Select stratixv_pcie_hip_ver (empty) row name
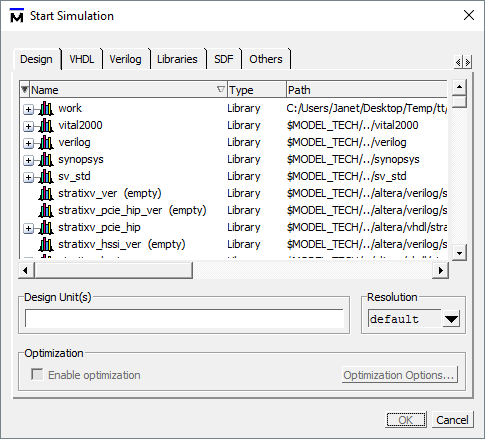Screen dimensions: 485x439 click(x=132, y=210)
